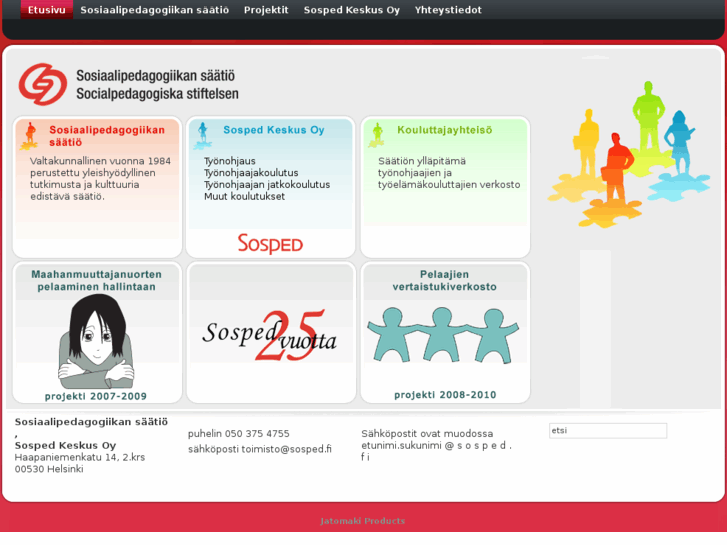Click projekti 2008-2010 caption
Viewport: 727px width, 545px height.
[445, 395]
